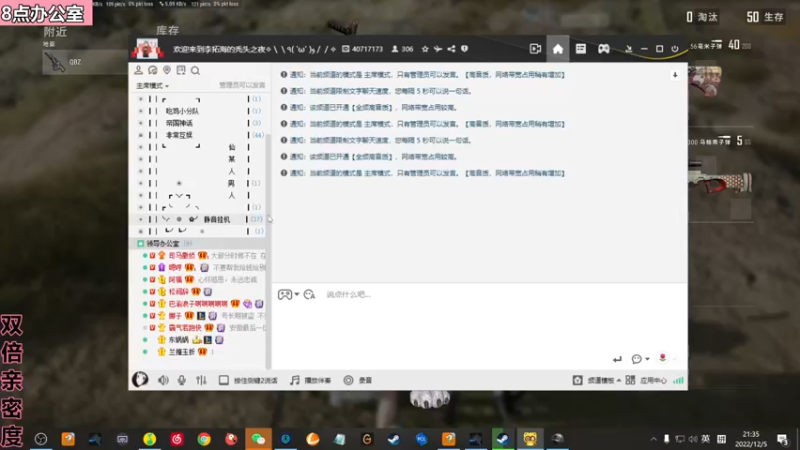Toggle the push-to-talk checkbox in bottom bar

click(x=224, y=380)
